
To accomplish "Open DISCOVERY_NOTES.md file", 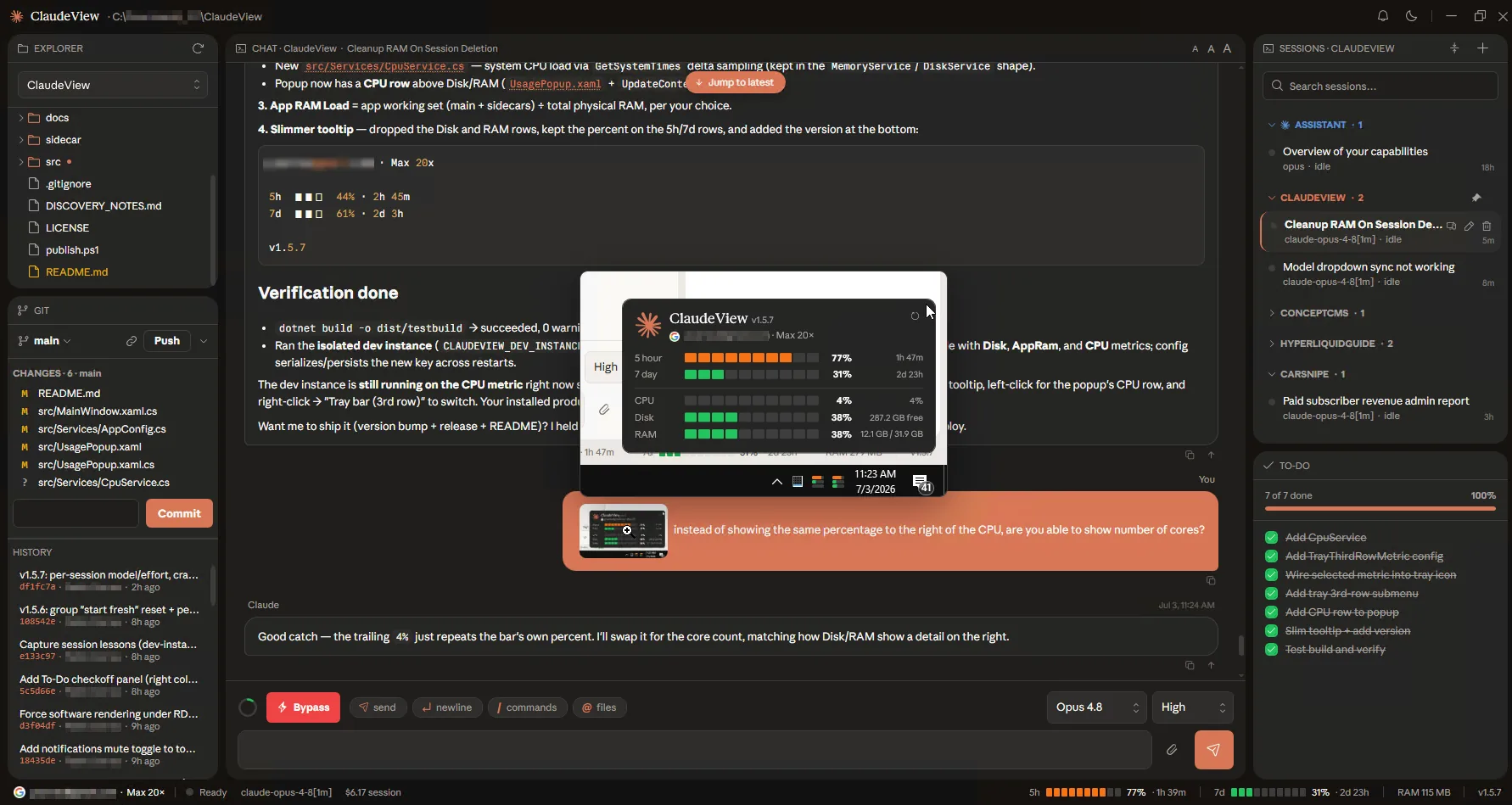I will [103, 206].
